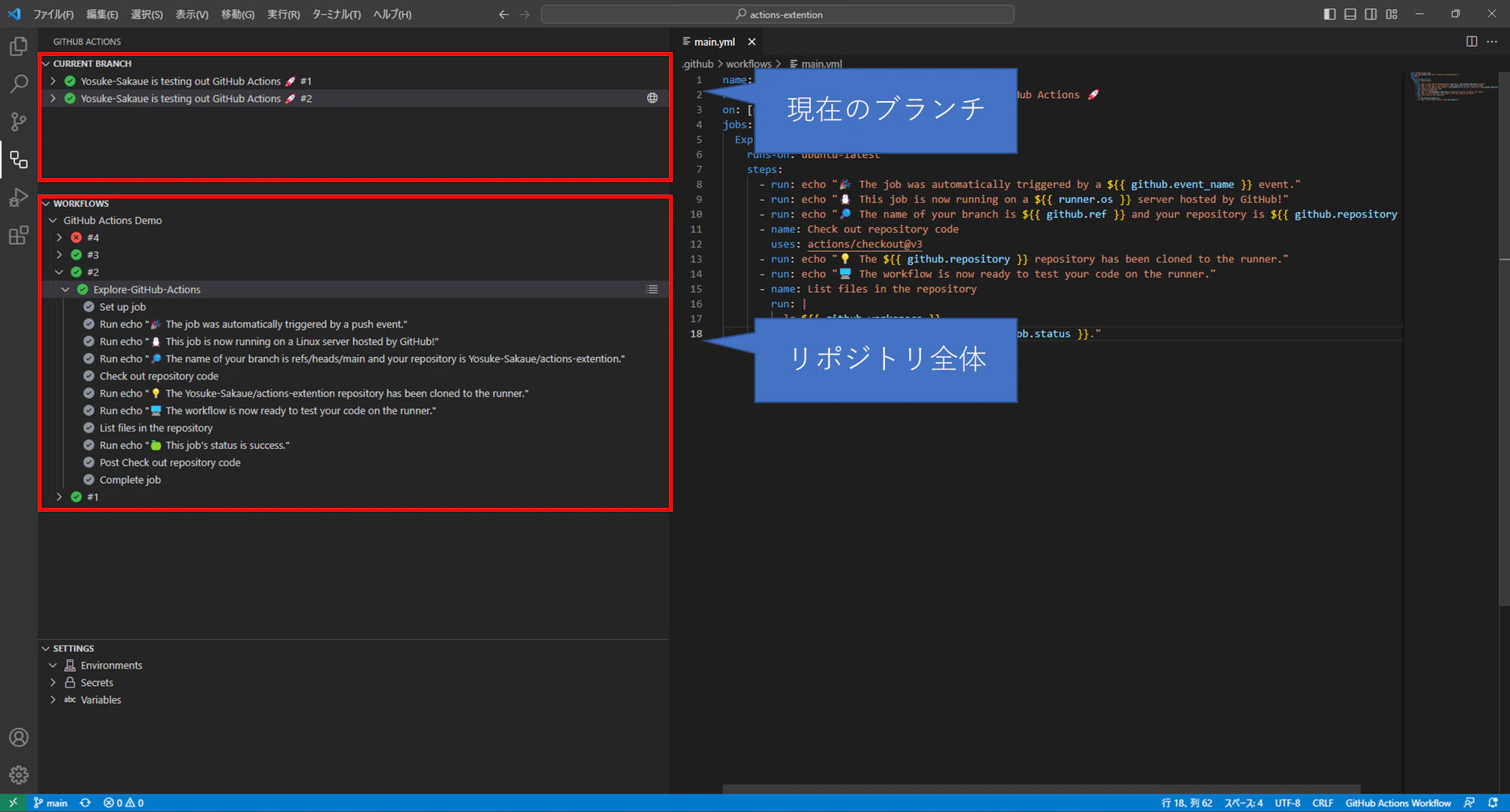1510x812 pixels.
Task: Change the UTF-8 file encoding
Action: pyautogui.click(x=1287, y=803)
